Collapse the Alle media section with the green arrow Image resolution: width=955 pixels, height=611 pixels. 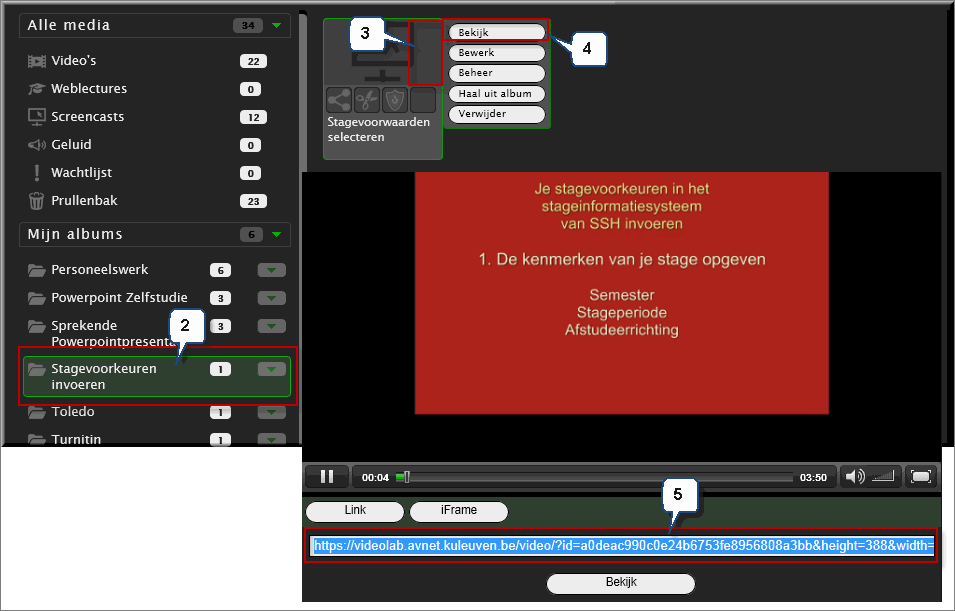(x=277, y=26)
